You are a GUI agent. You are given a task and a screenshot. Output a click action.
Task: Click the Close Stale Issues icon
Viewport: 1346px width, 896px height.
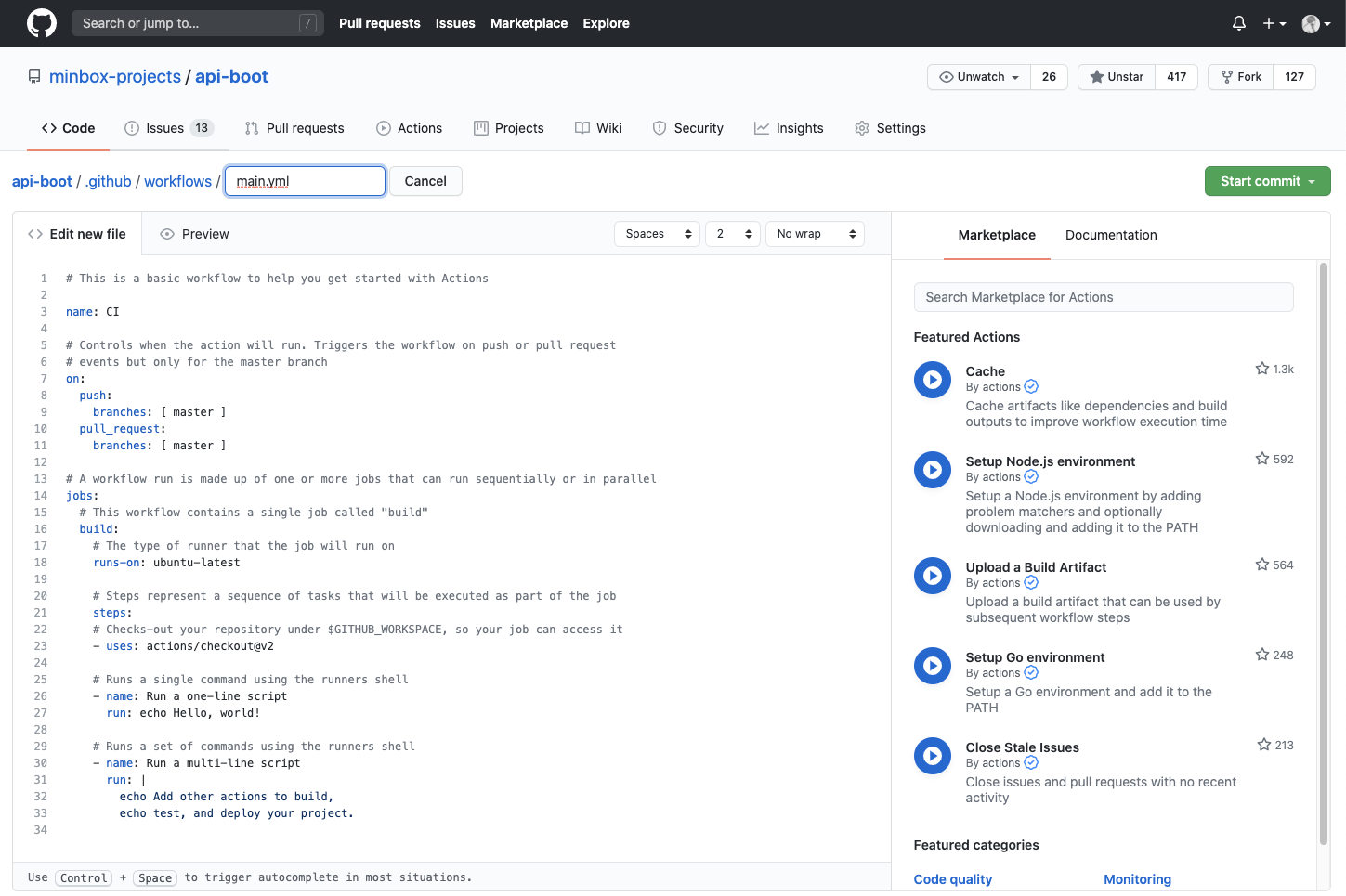pos(933,756)
